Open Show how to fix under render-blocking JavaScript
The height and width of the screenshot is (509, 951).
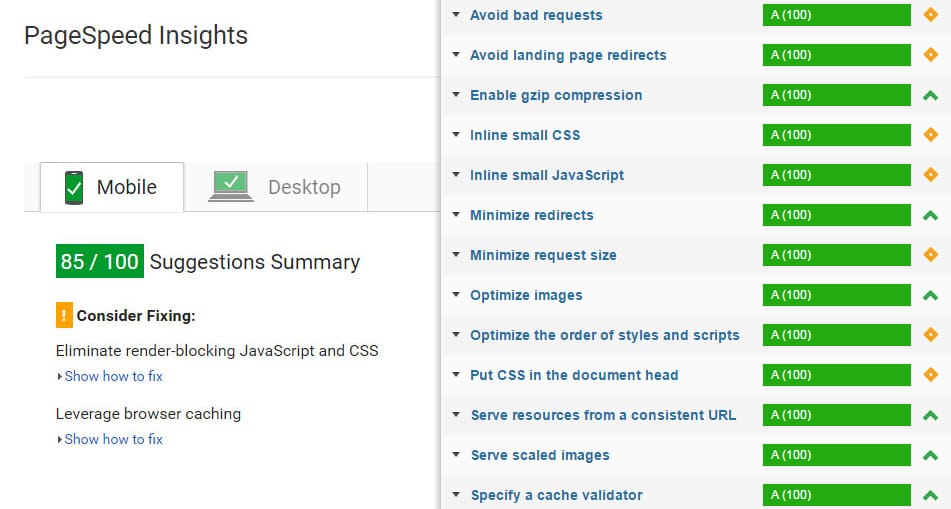point(113,376)
